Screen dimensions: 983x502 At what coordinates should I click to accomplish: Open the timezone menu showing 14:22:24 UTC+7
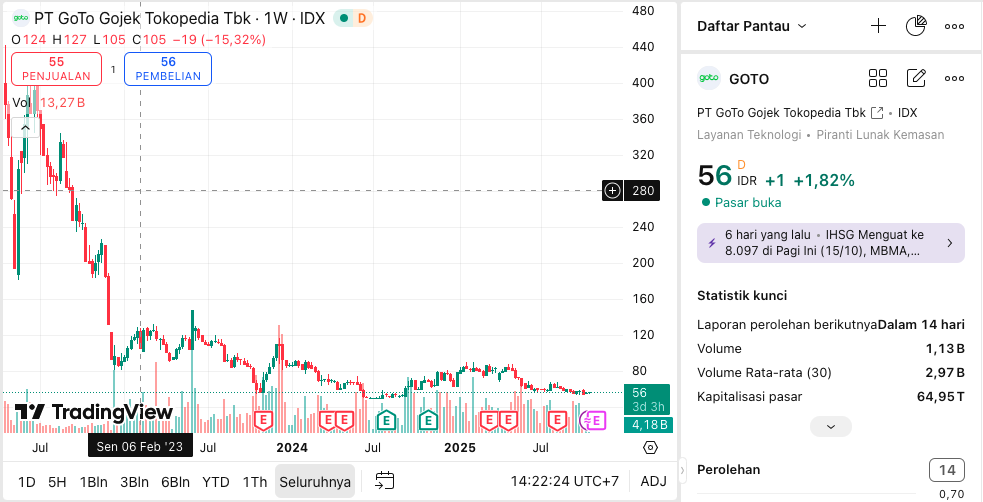point(564,481)
